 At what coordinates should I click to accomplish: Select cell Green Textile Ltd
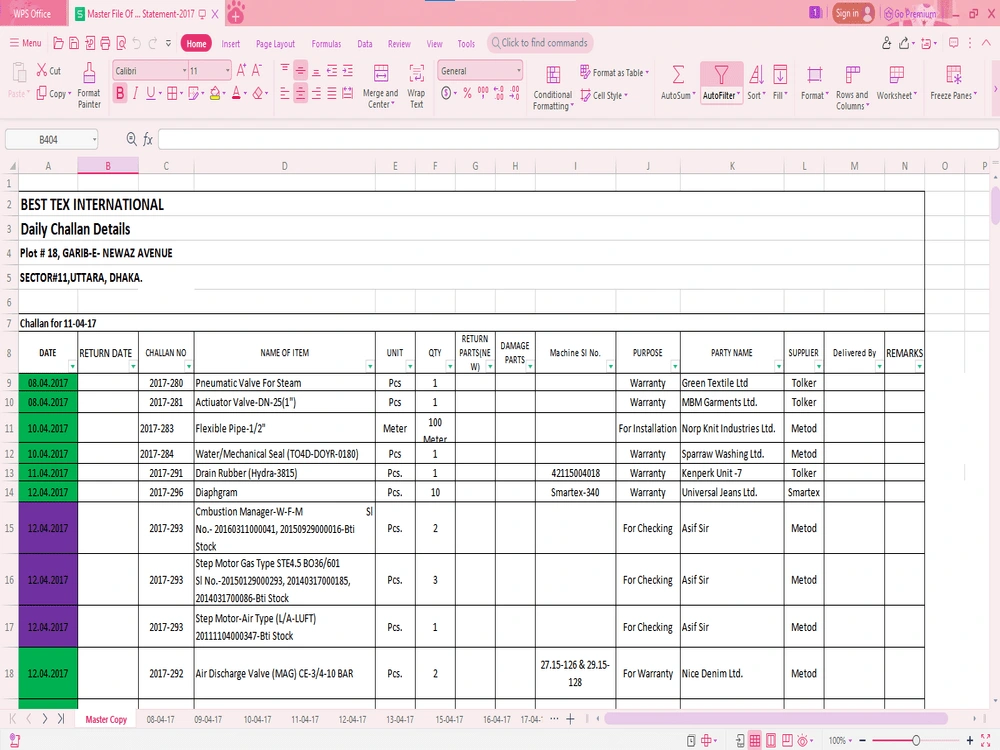click(732, 383)
